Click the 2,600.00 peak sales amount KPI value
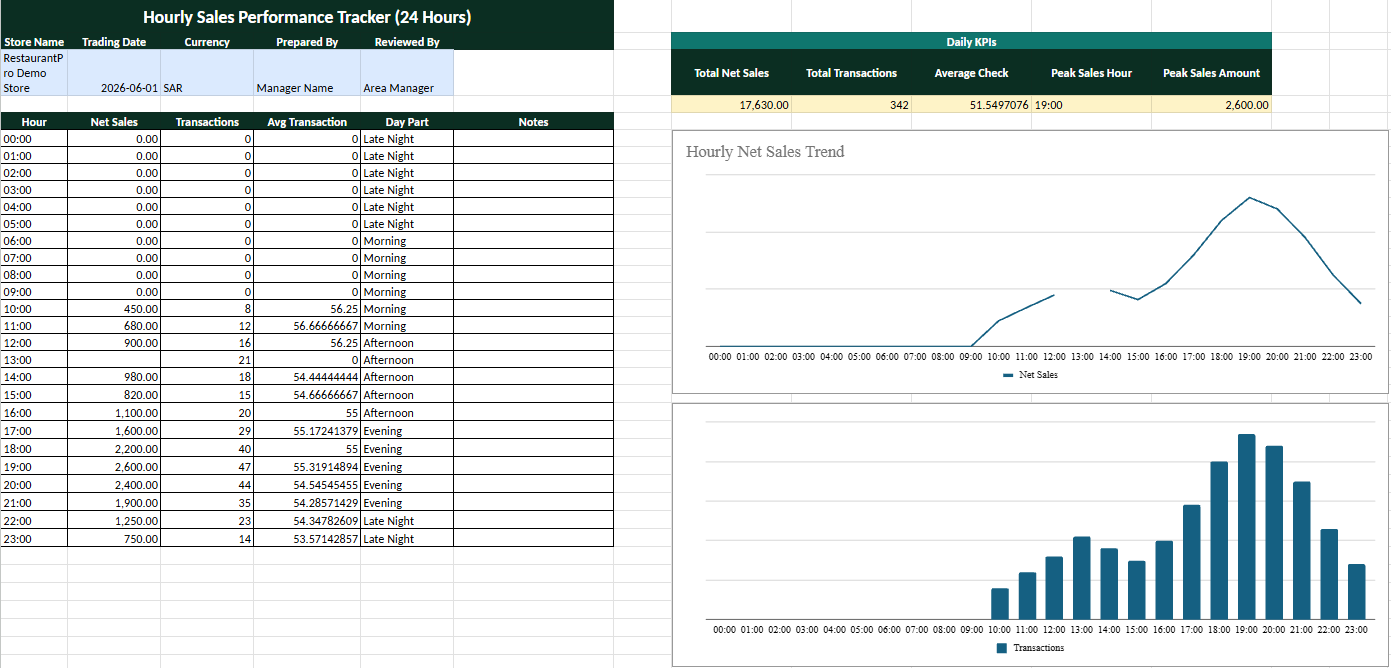The height and width of the screenshot is (668, 1391). click(x=1211, y=105)
